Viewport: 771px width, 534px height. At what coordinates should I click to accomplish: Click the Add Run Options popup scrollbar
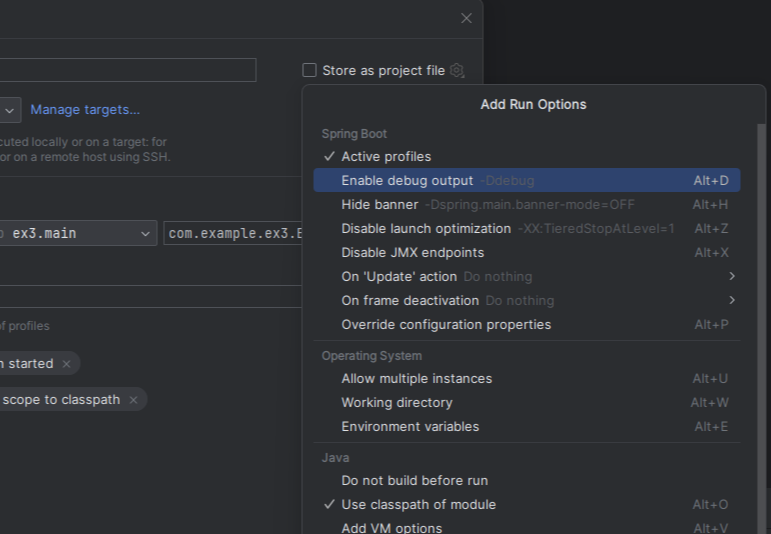click(x=761, y=328)
